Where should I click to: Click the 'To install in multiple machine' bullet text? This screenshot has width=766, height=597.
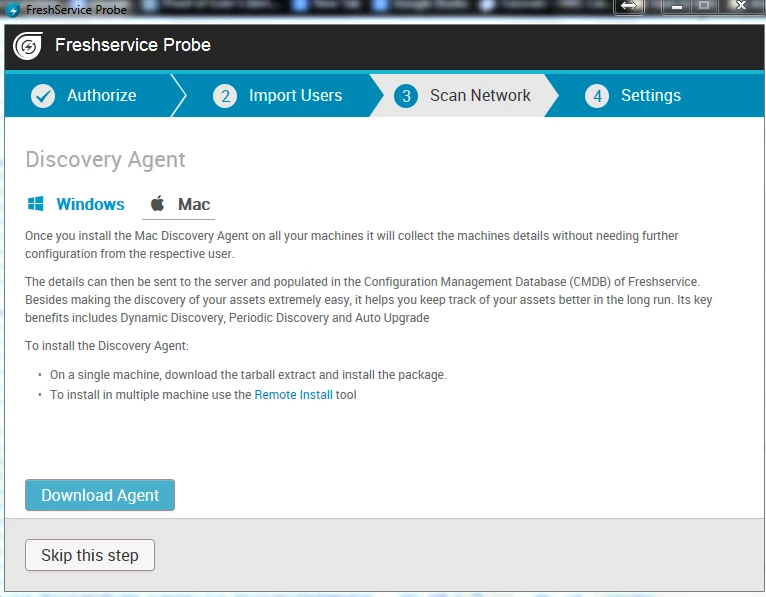pos(203,395)
